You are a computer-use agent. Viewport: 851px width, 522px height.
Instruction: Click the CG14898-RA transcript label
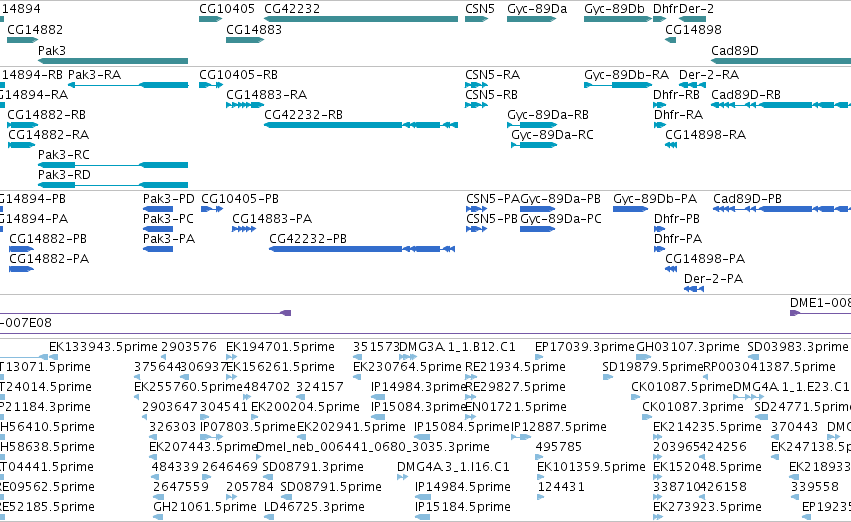(706, 135)
